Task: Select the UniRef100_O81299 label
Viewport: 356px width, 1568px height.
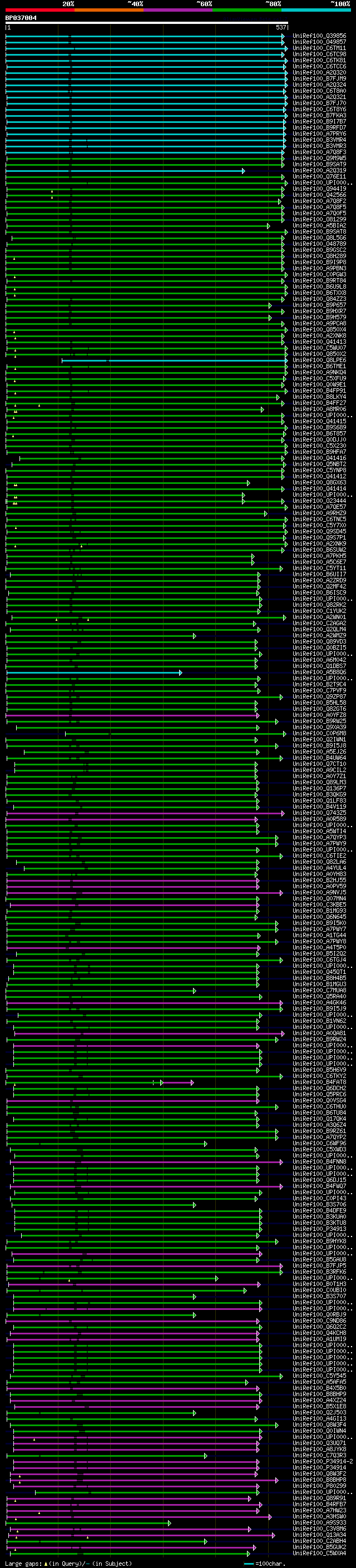Action: [x=319, y=219]
